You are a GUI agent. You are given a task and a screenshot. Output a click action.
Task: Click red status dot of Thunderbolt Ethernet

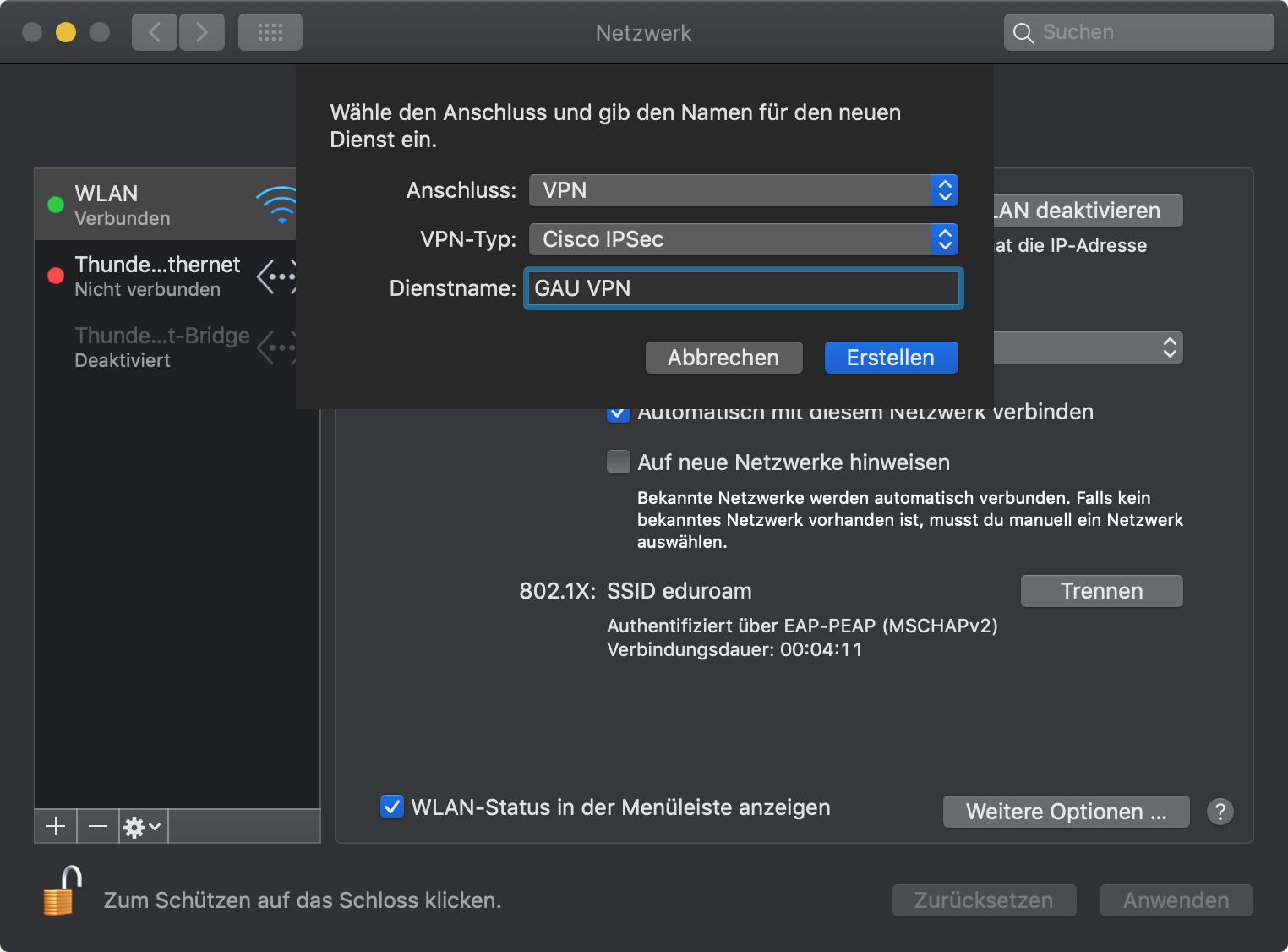click(x=56, y=276)
